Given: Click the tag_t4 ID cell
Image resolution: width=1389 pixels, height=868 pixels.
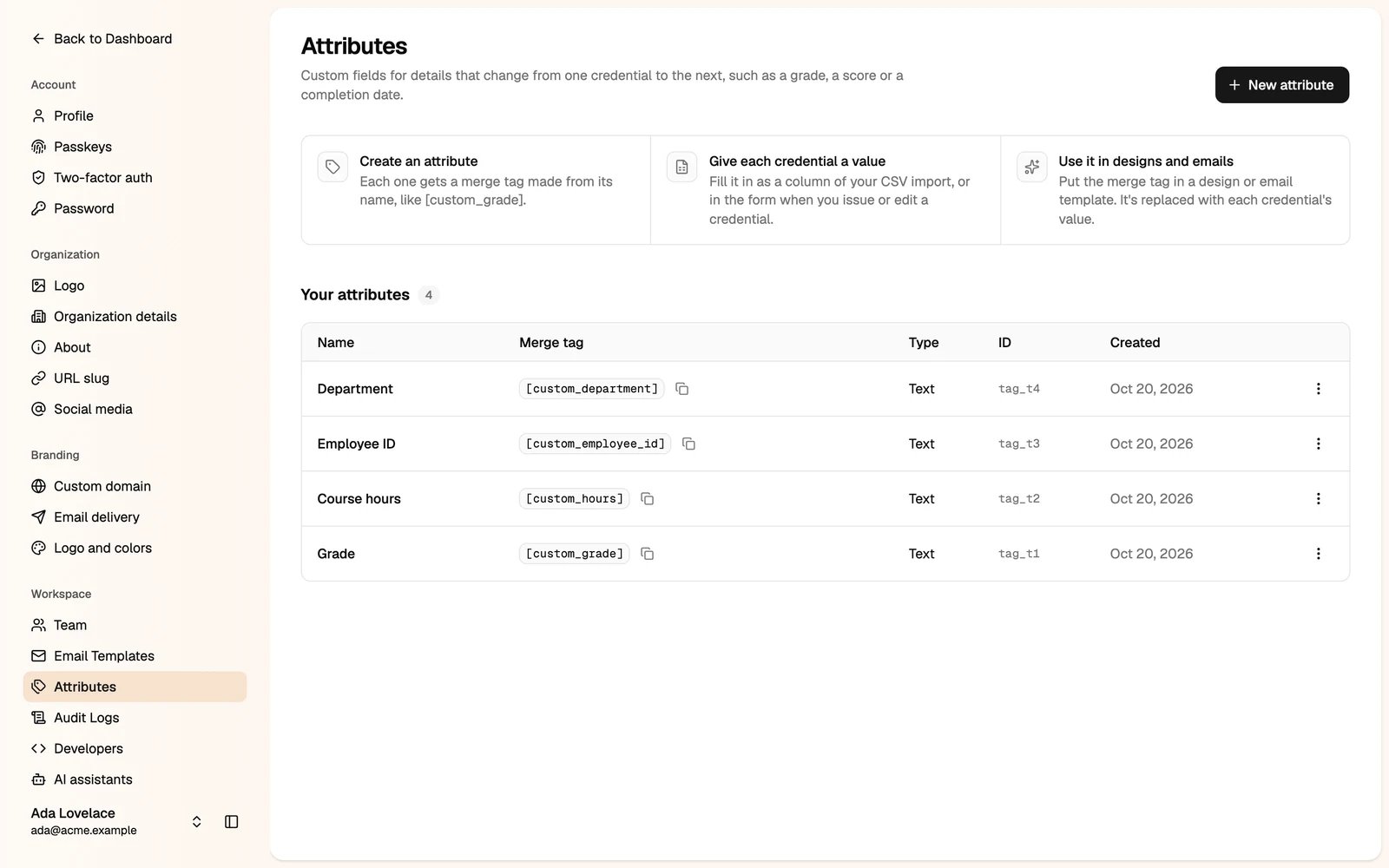Looking at the screenshot, I should click(1019, 389).
